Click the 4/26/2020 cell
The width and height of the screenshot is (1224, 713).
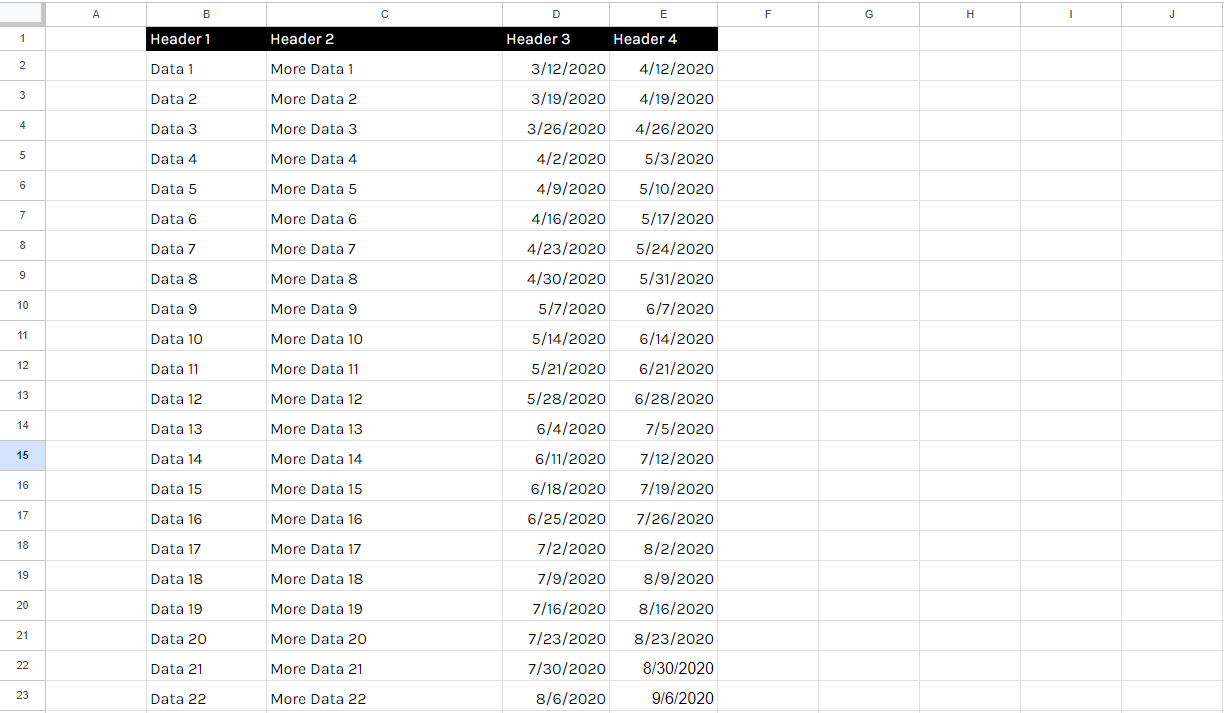pyautogui.click(x=664, y=126)
